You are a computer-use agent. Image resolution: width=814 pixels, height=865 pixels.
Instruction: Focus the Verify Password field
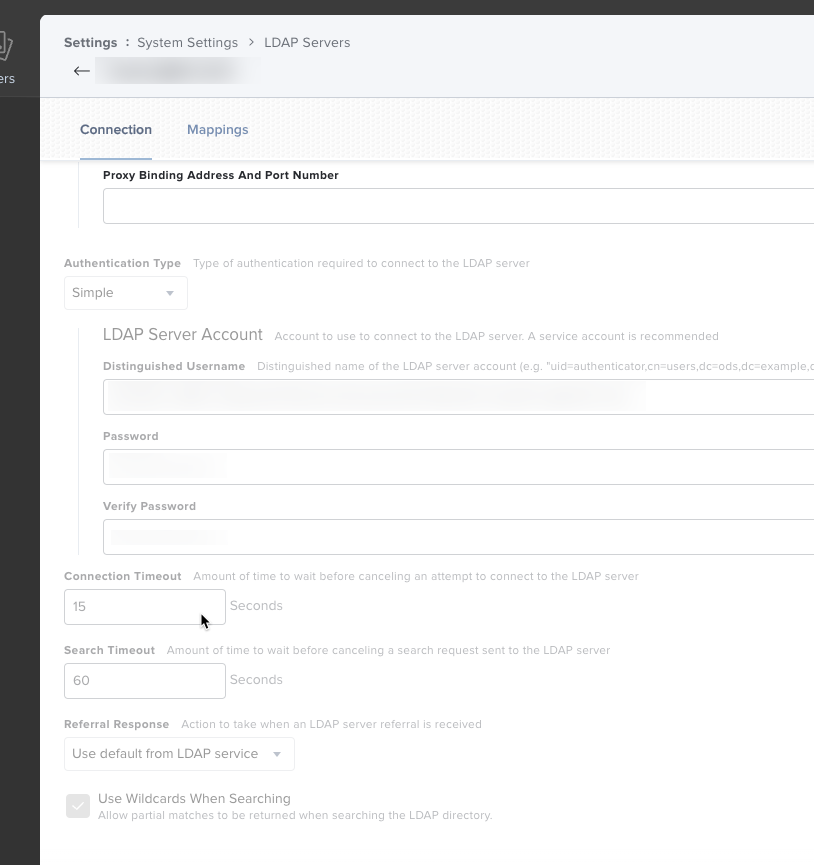click(458, 537)
